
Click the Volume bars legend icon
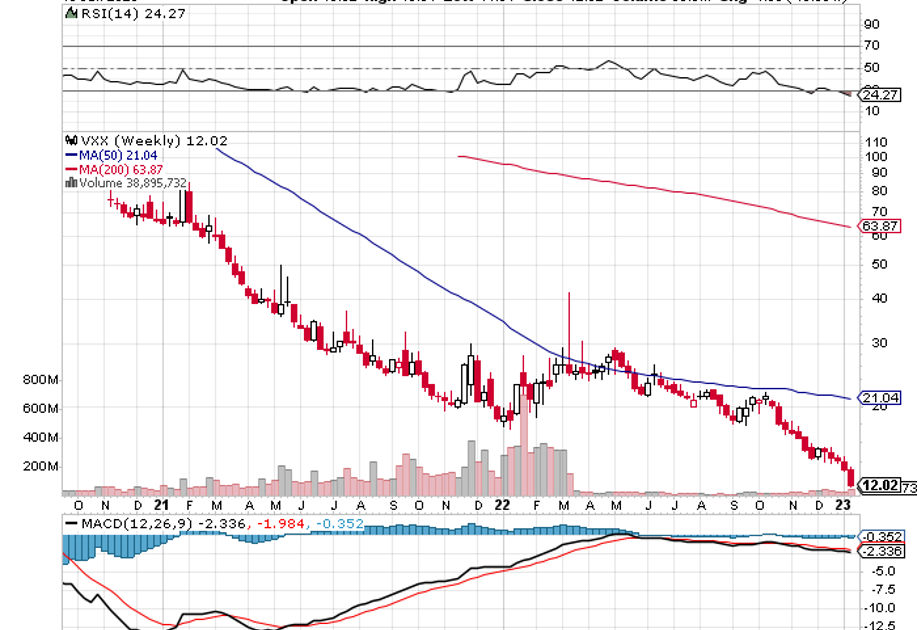70,183
